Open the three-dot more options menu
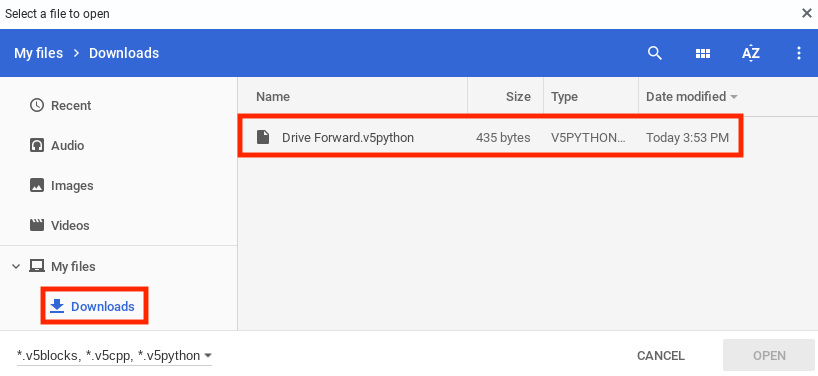 (799, 53)
